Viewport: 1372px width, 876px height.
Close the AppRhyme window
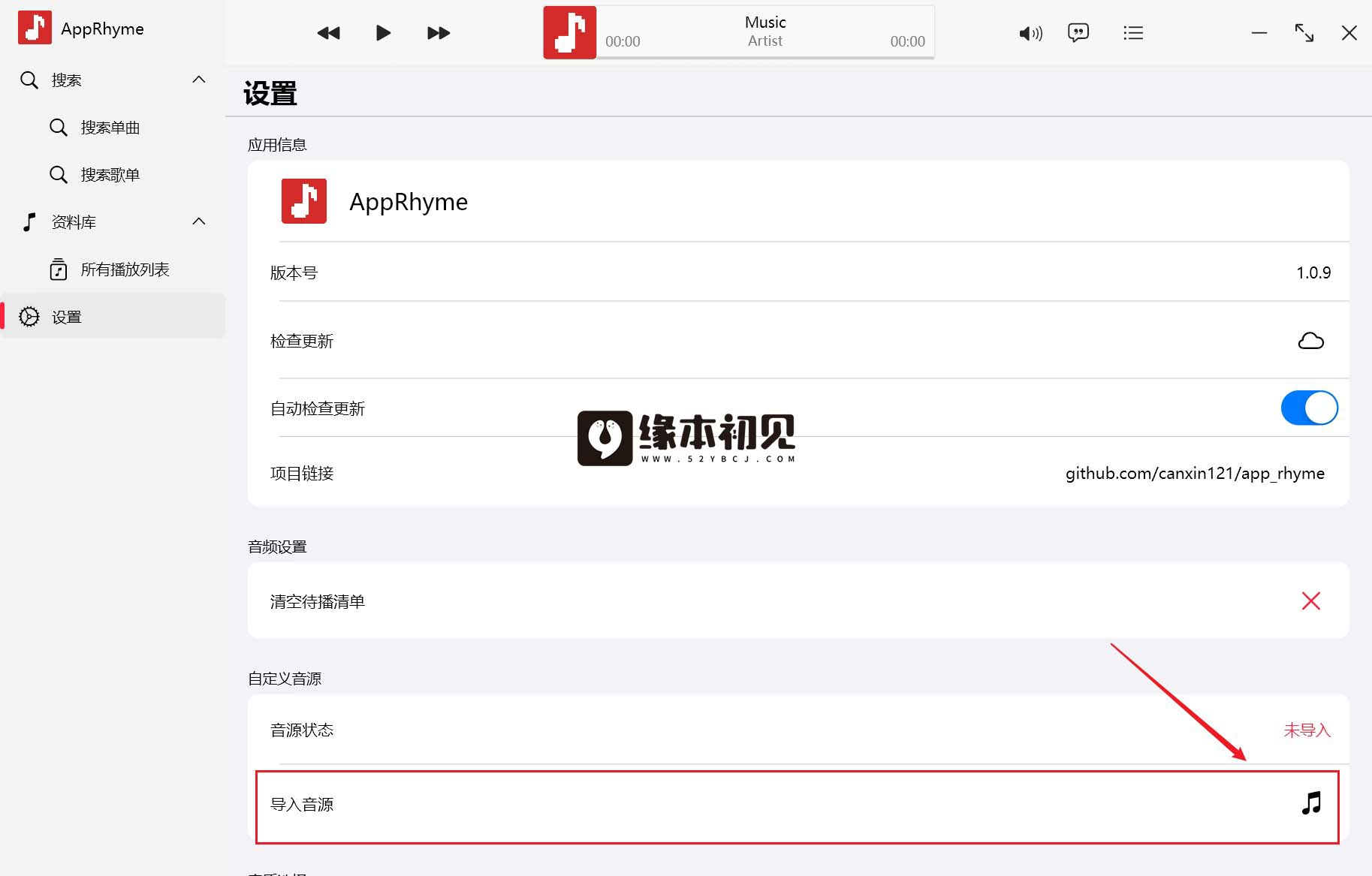click(1349, 33)
